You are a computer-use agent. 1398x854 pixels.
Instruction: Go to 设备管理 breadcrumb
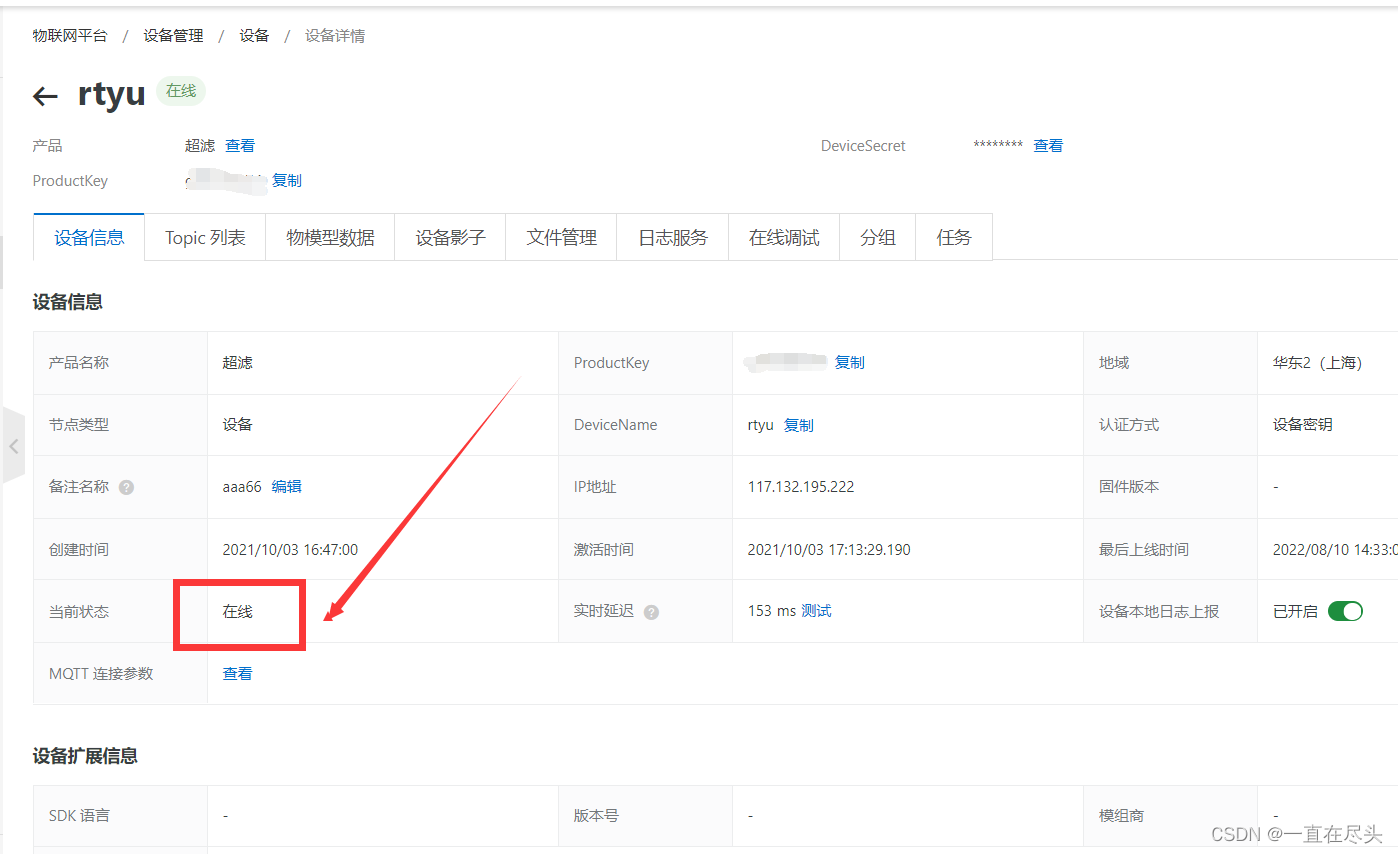[173, 36]
